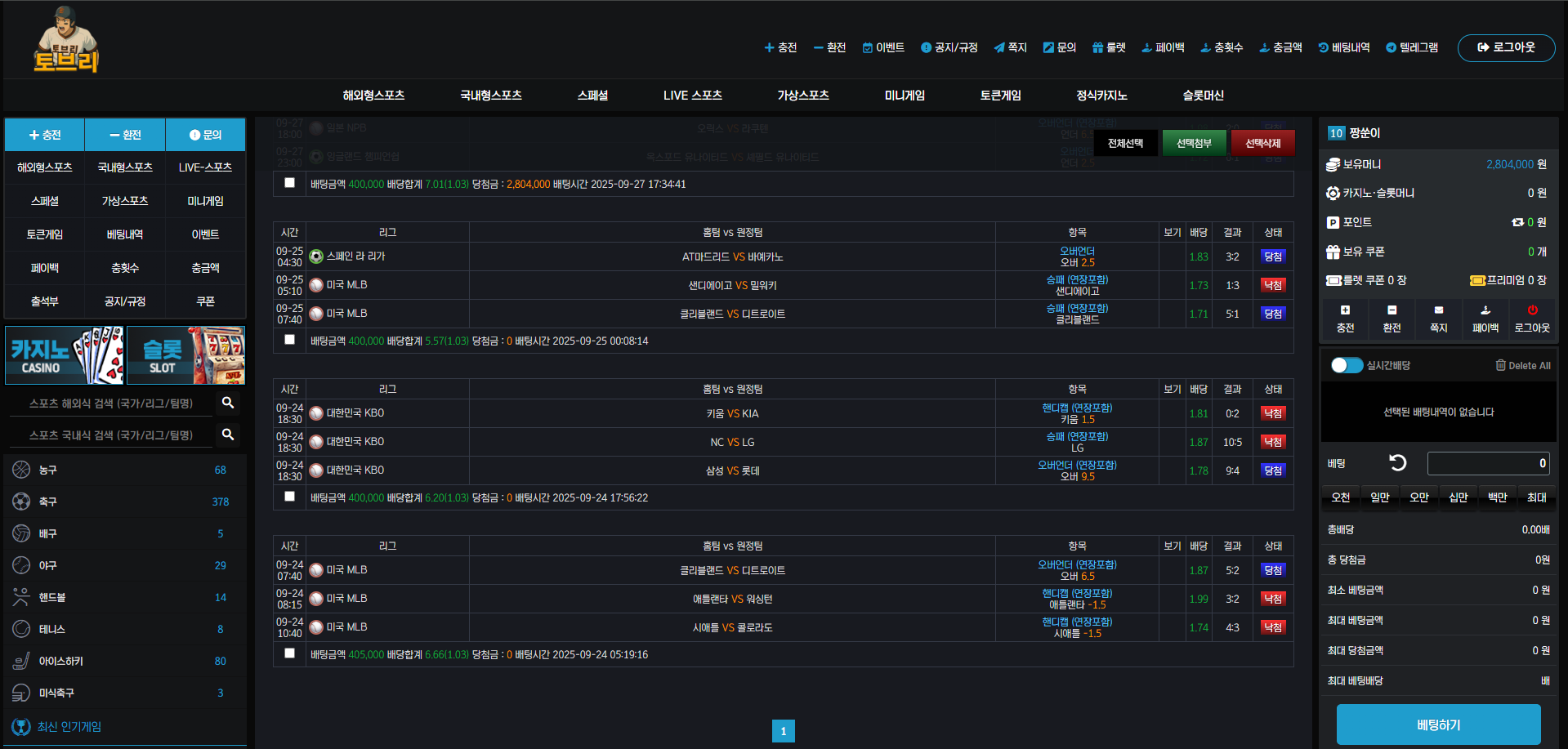
Task: Tick the checkbox for the 2025-09-24 17:56:22 bet
Action: click(x=289, y=497)
